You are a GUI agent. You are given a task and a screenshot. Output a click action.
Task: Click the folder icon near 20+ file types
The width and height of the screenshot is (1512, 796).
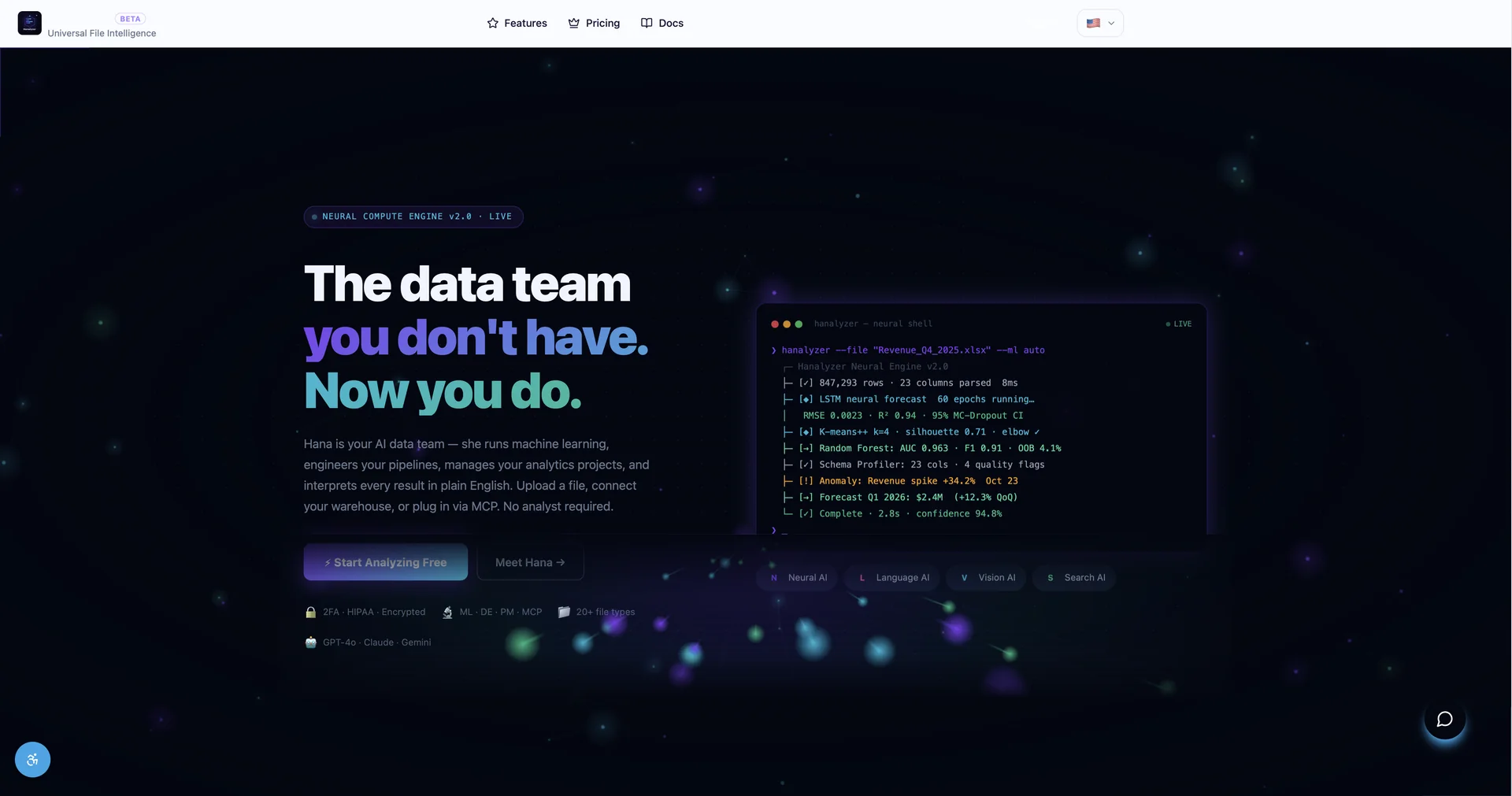tap(564, 612)
